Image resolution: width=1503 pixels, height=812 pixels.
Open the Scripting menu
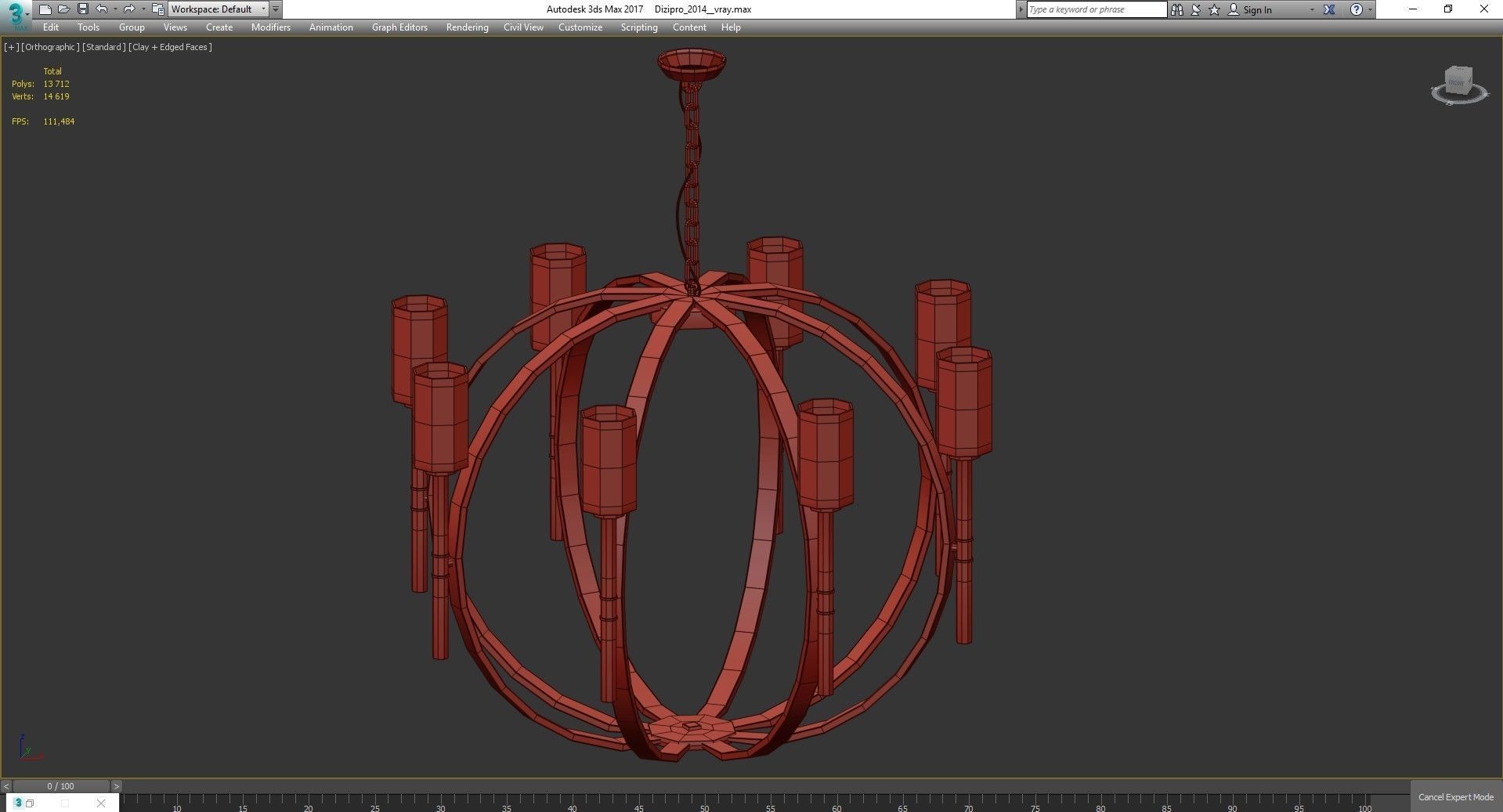pyautogui.click(x=639, y=27)
